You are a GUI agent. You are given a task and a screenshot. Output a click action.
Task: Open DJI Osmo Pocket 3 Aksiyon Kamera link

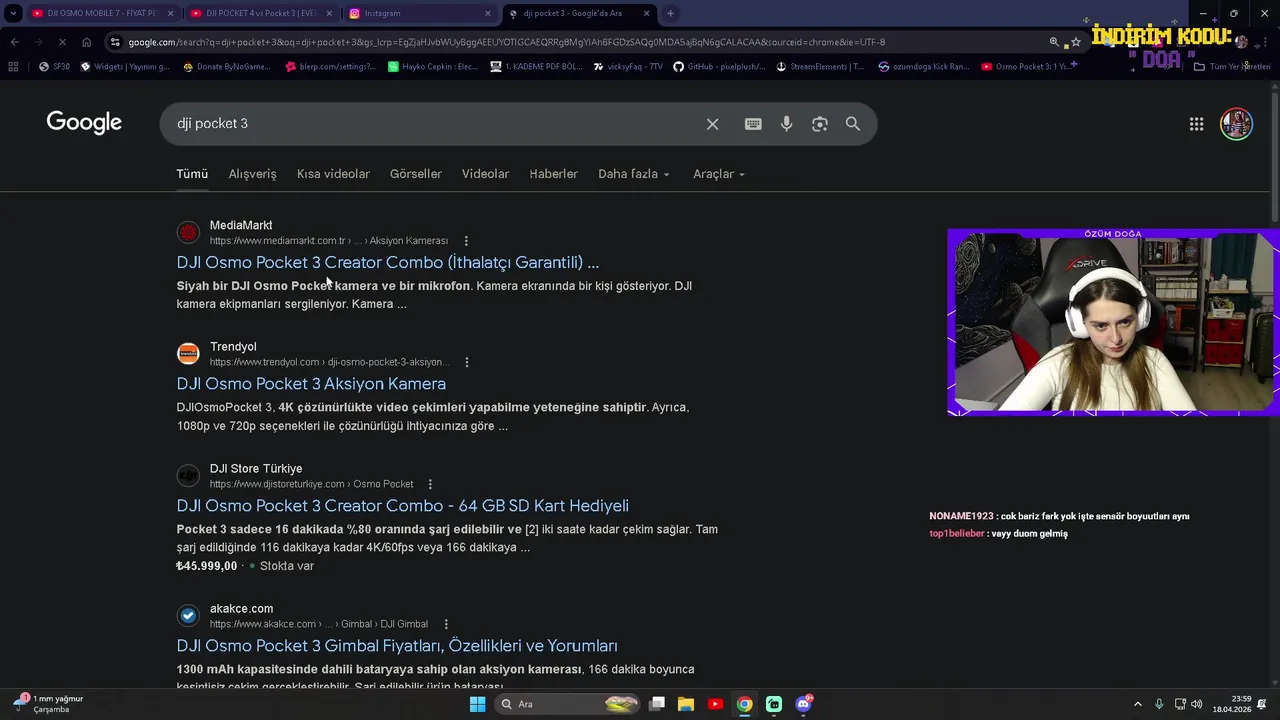click(x=311, y=384)
